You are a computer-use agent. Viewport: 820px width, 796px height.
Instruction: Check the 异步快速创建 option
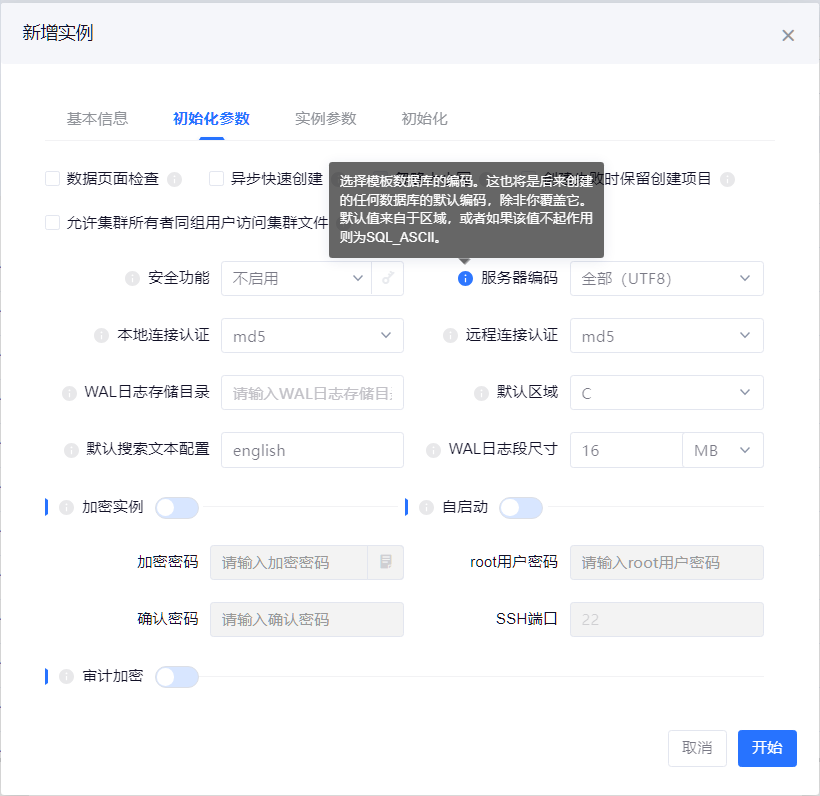click(217, 179)
